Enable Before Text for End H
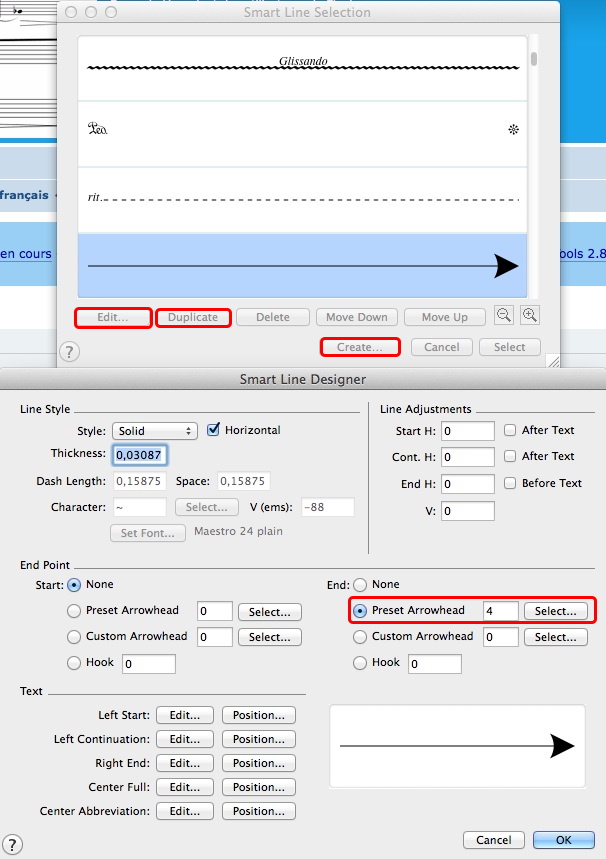Image resolution: width=606 pixels, height=859 pixels. pyautogui.click(x=510, y=483)
